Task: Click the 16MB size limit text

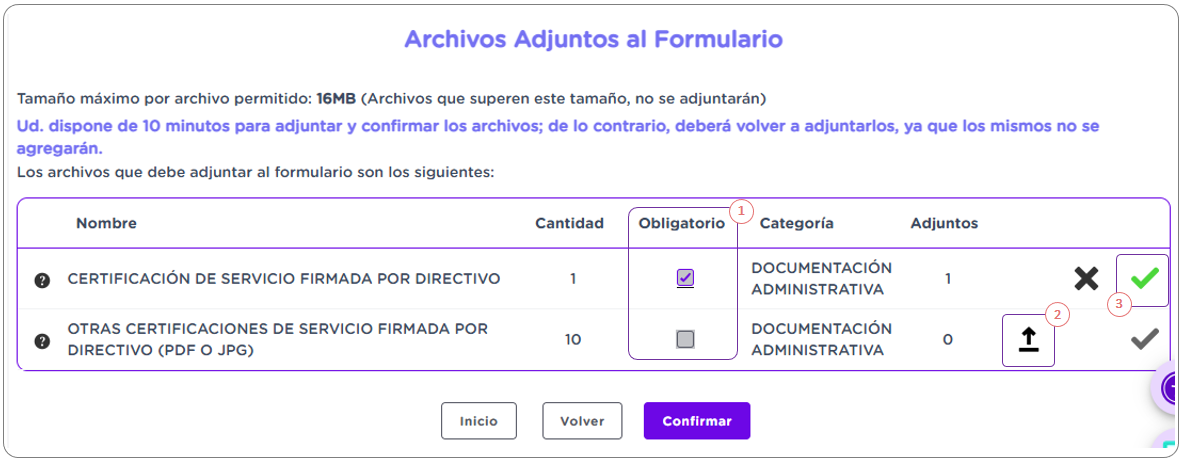Action: point(337,99)
